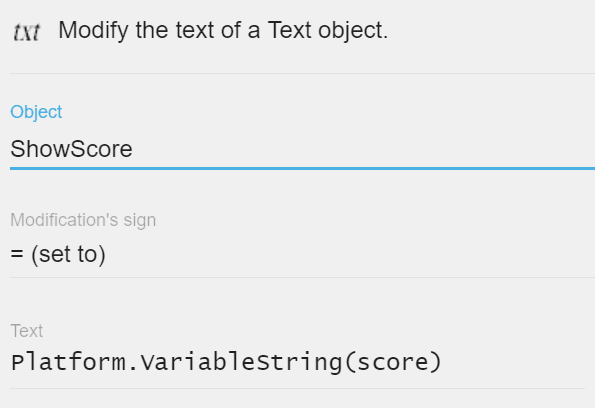
Task: Click the Modification's sign label
Action: pyautogui.click(x=83, y=220)
